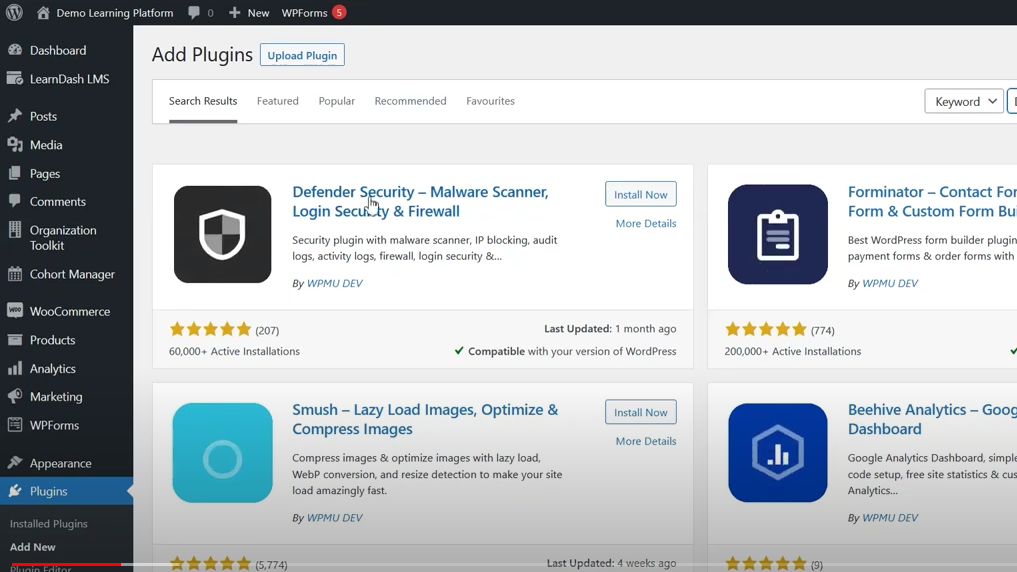The width and height of the screenshot is (1017, 572).
Task: Click '60,000+ Active Installations' text
Action: pyautogui.click(x=234, y=351)
